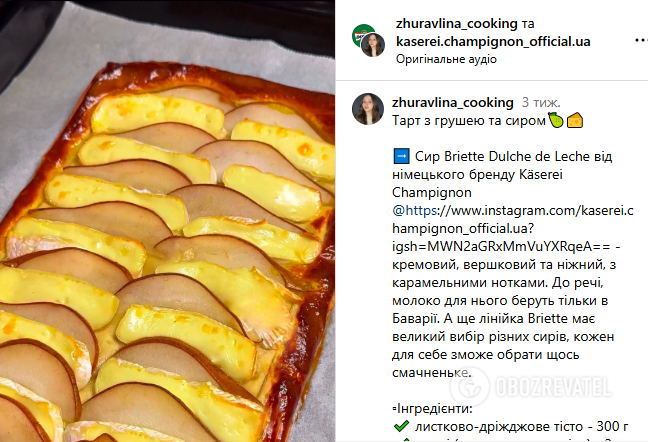This screenshot has width=648, height=442.
Task: Click the Käserei Champignon brand text
Action: (x=477, y=183)
